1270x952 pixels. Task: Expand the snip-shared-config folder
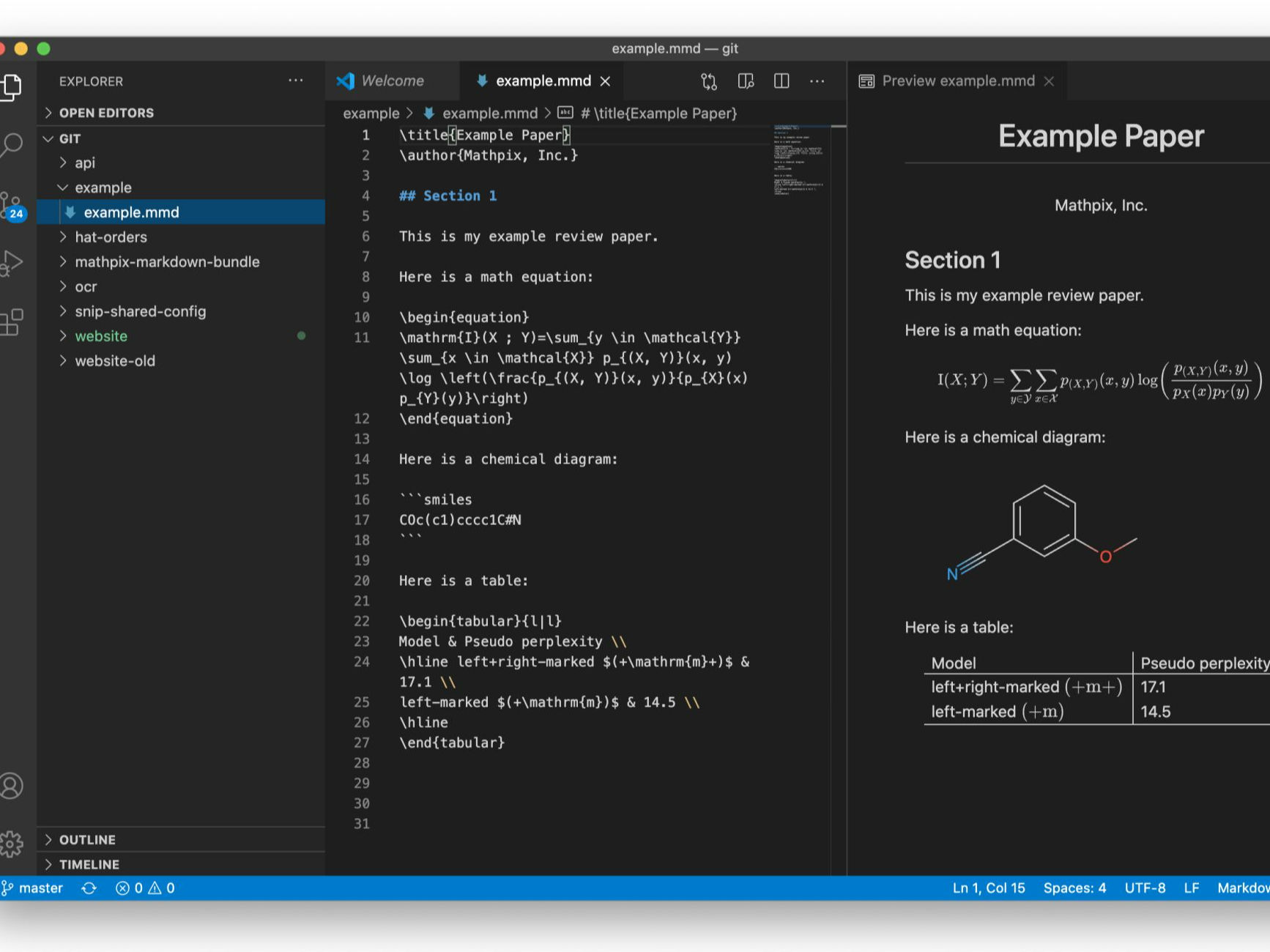point(180,311)
